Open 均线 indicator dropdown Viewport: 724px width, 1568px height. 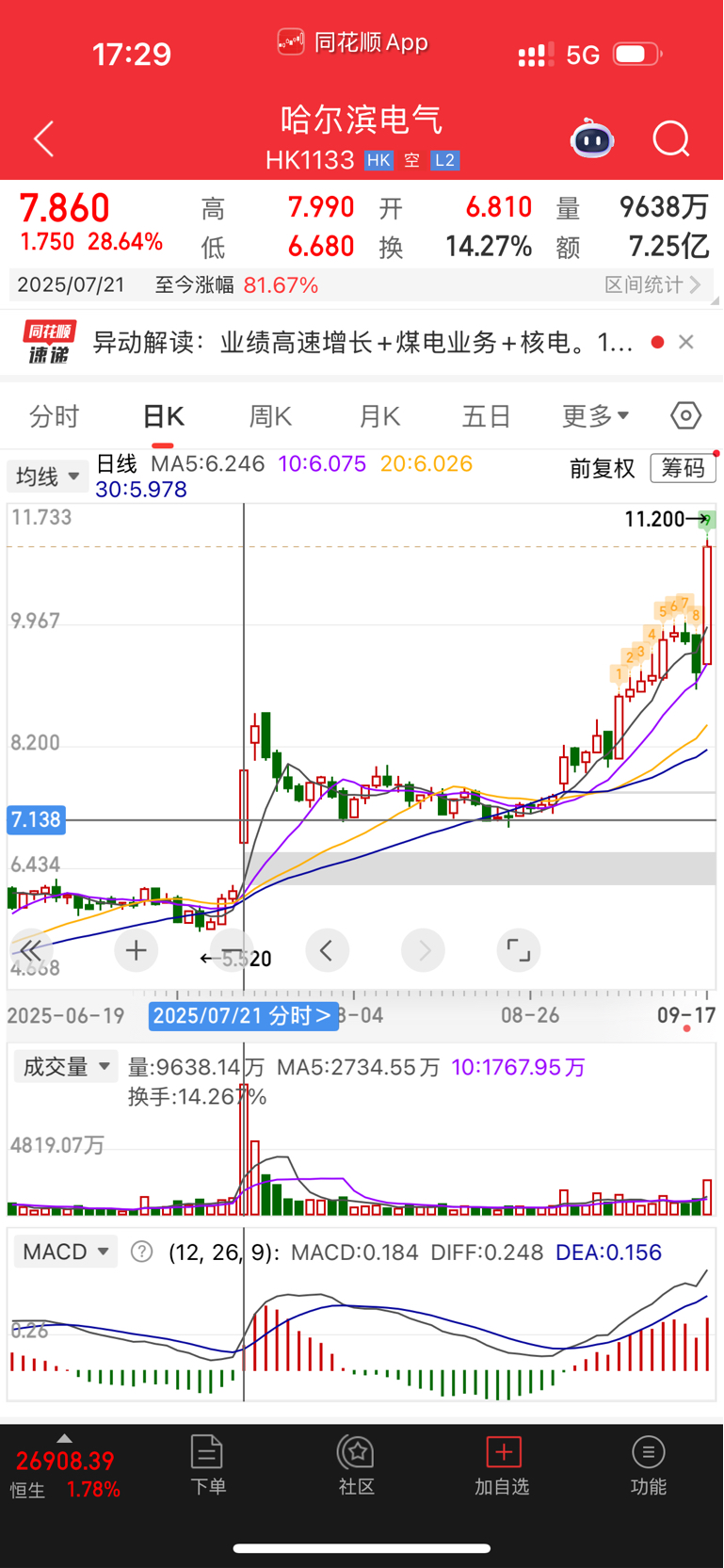pos(48,477)
